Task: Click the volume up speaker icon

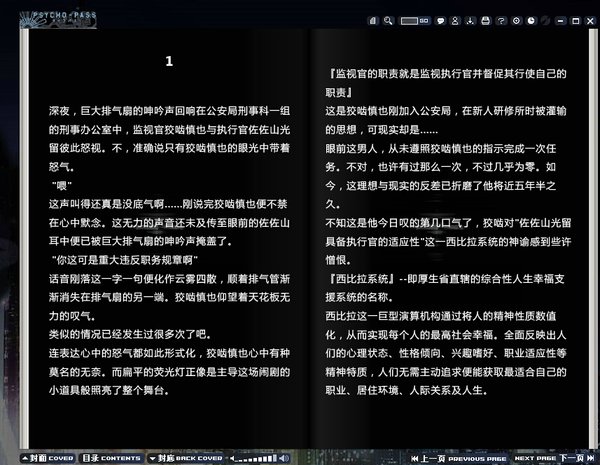Action: (284, 458)
